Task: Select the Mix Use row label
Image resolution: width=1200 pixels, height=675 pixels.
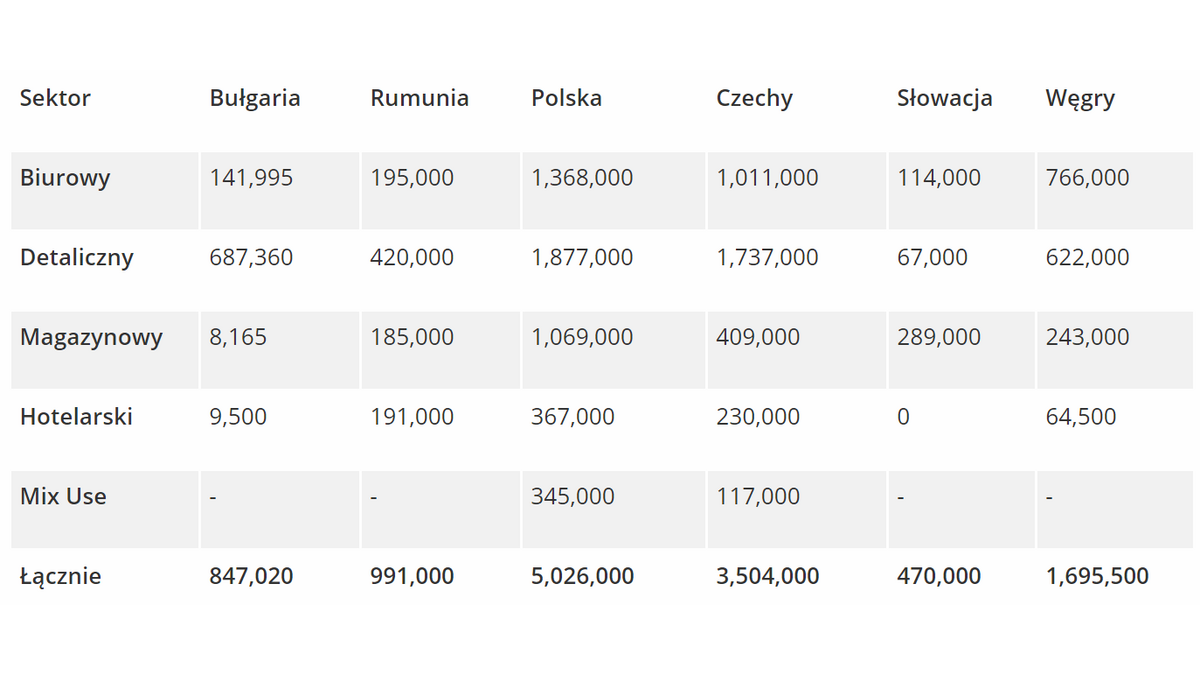Action: tap(63, 496)
